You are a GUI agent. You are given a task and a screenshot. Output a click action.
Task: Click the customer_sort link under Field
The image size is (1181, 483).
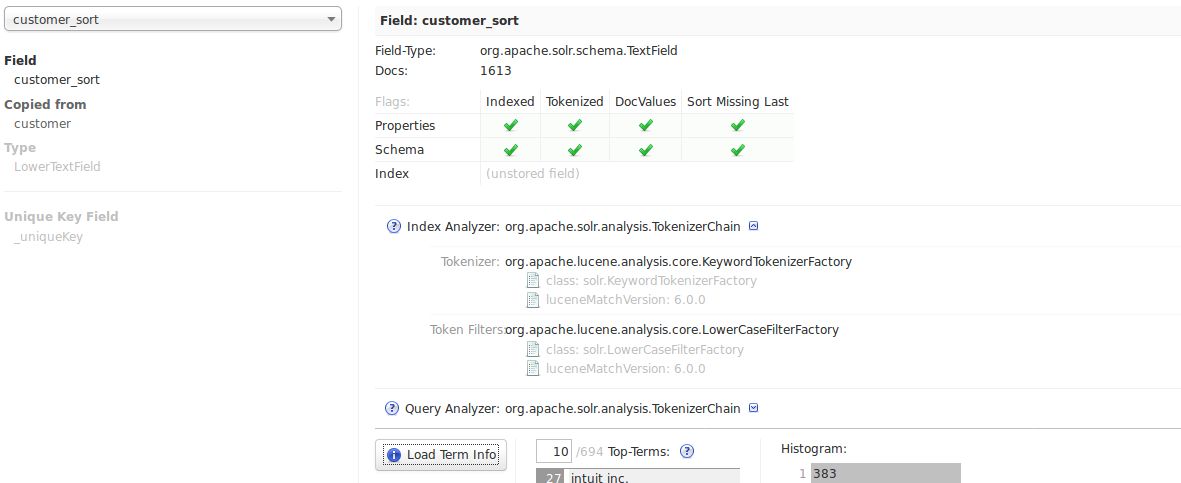point(56,80)
